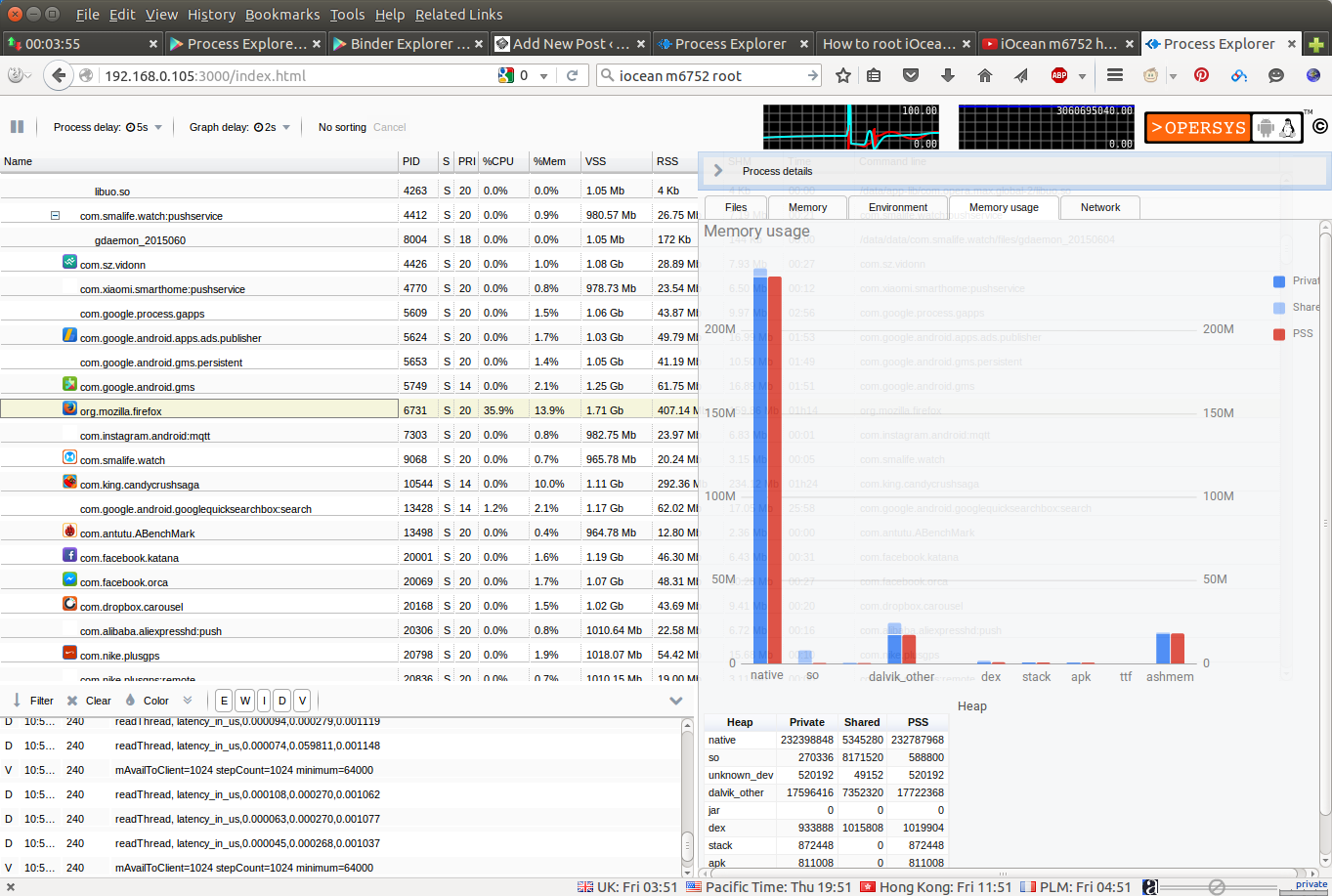Open the History menu
This screenshot has height=896, width=1332.
pos(211,15)
